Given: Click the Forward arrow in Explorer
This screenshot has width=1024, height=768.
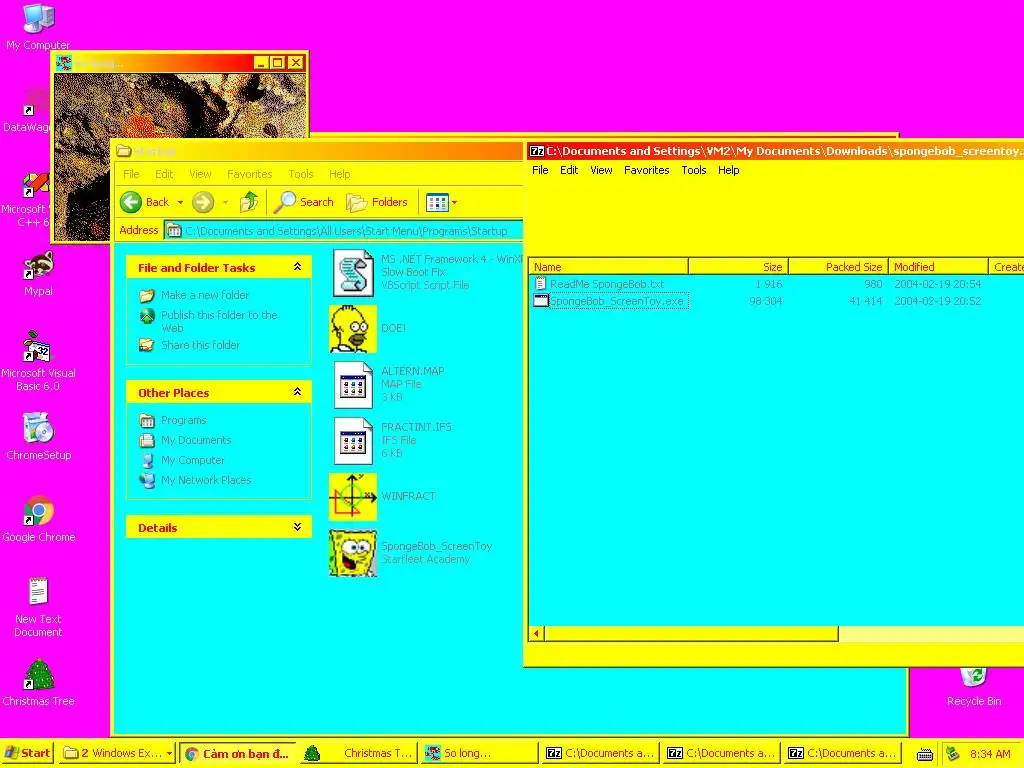Looking at the screenshot, I should point(203,202).
